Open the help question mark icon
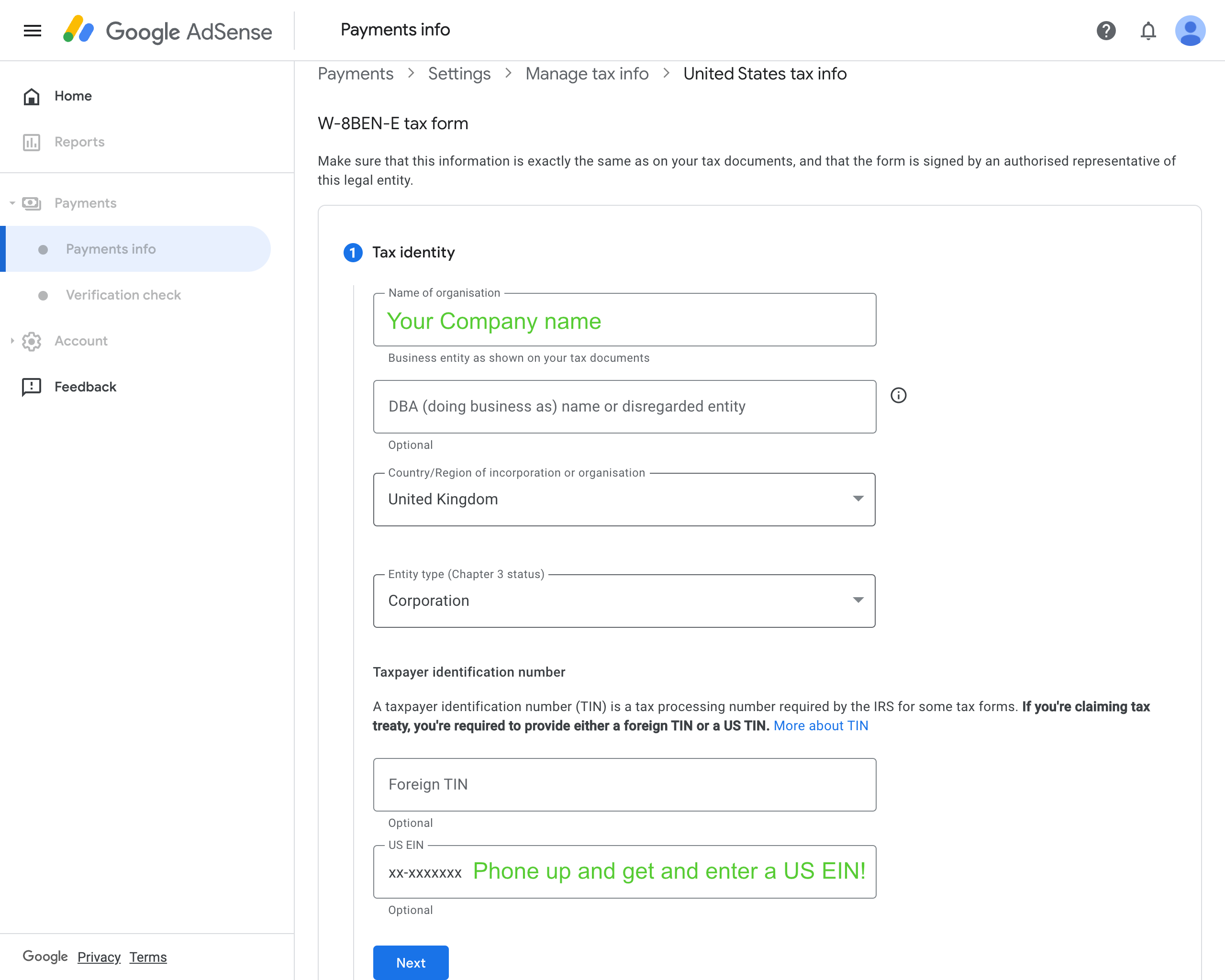The width and height of the screenshot is (1225, 980). click(x=1106, y=31)
